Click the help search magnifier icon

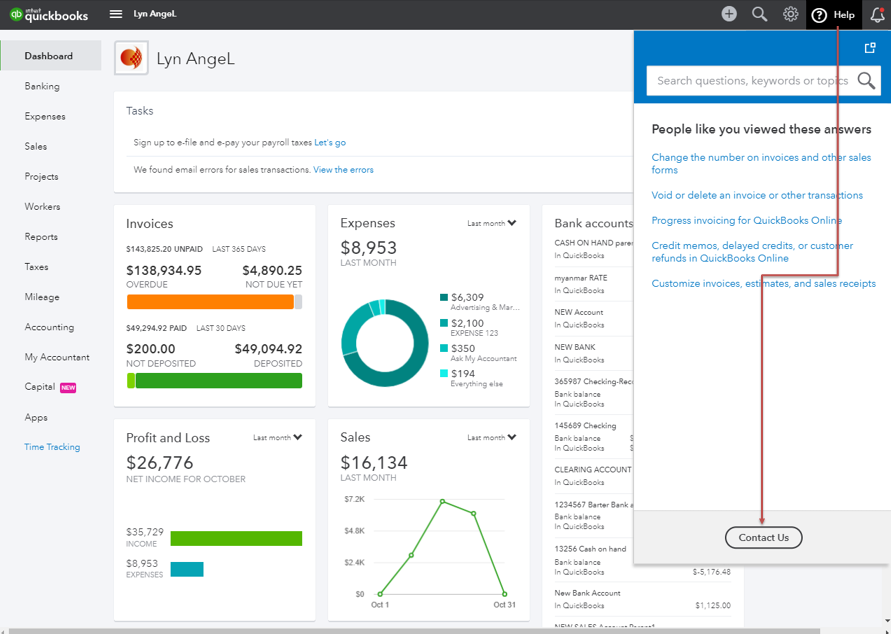867,81
